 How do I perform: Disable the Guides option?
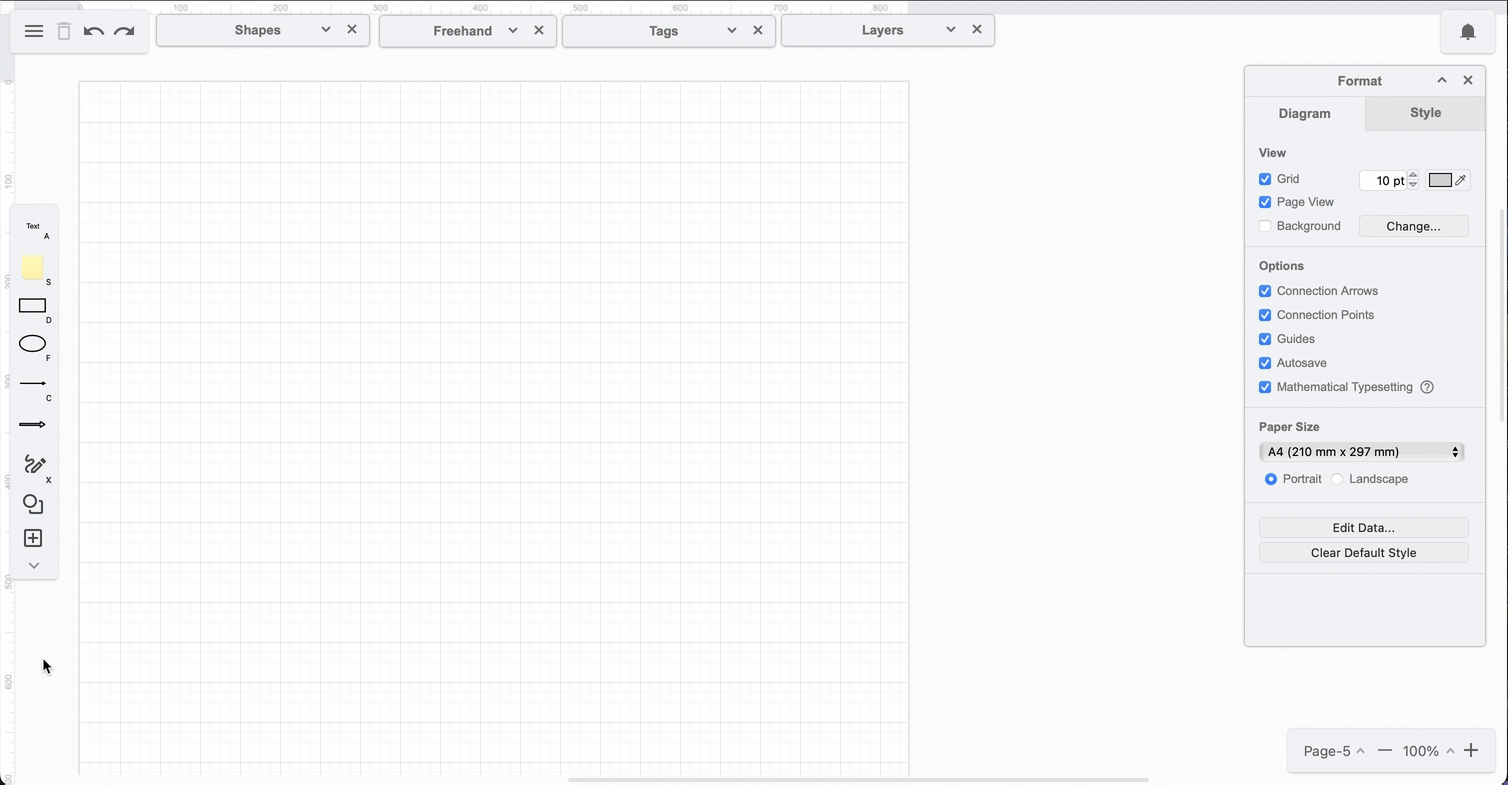pos(1265,339)
